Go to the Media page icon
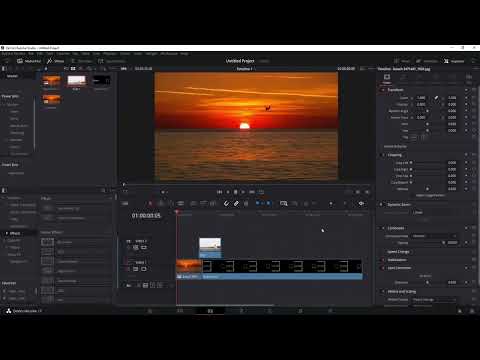480x360 pixels. (150, 311)
